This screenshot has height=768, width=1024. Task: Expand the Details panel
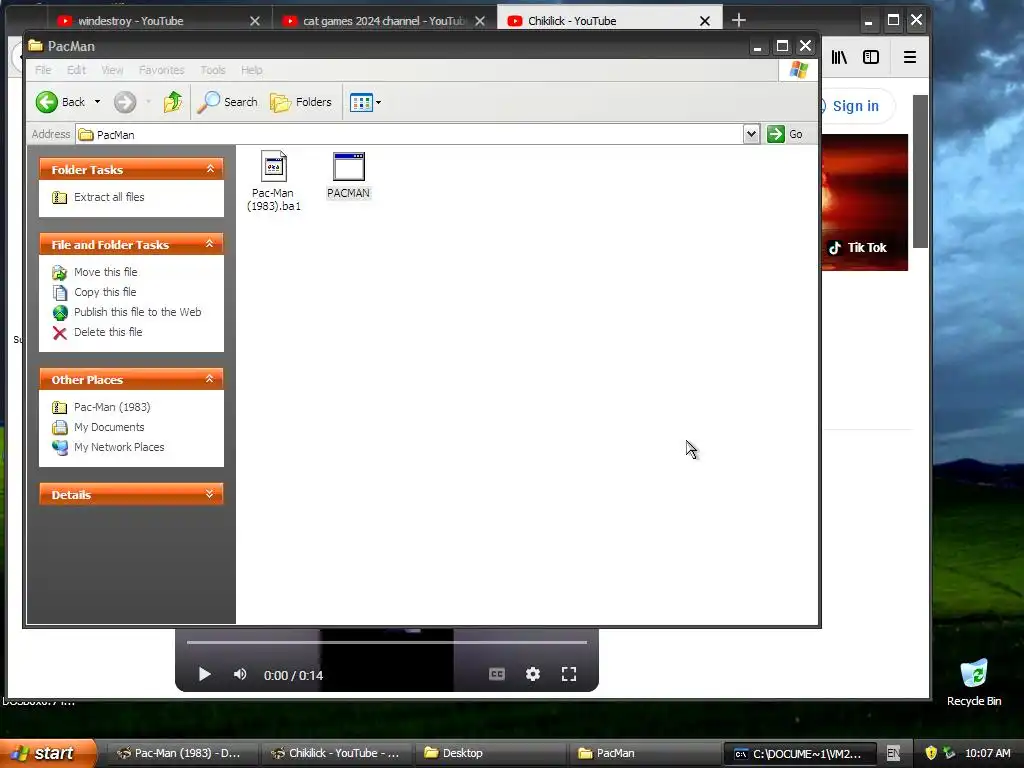[x=210, y=494]
